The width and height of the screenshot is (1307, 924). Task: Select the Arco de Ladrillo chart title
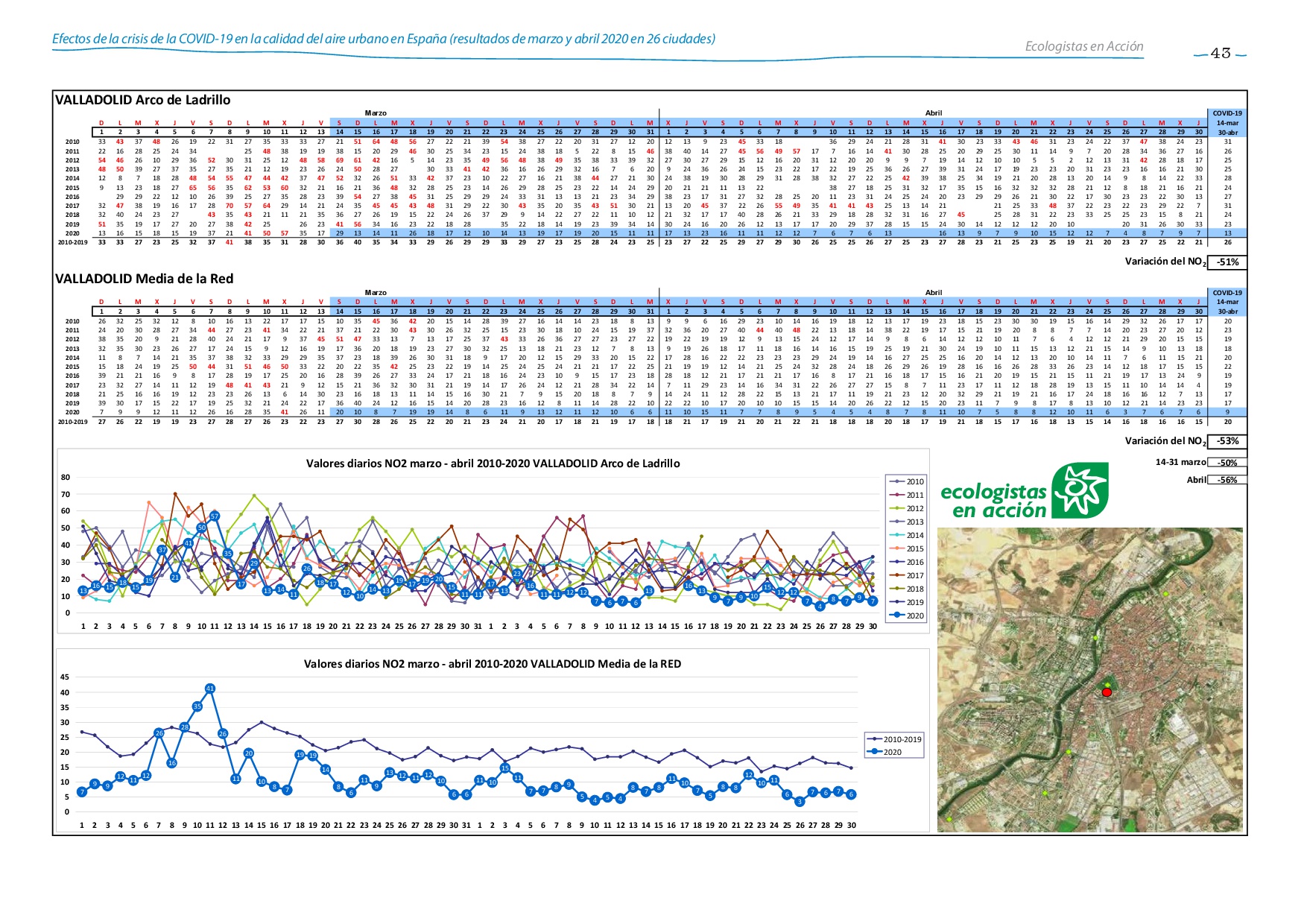pos(493,463)
